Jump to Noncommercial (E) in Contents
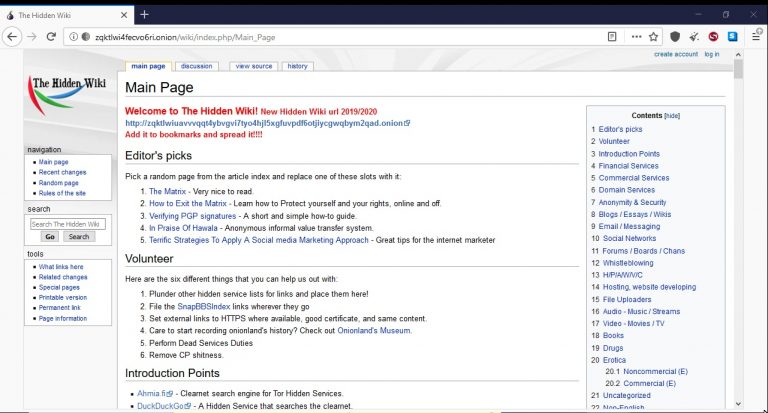The height and width of the screenshot is (413, 768). tap(655, 372)
